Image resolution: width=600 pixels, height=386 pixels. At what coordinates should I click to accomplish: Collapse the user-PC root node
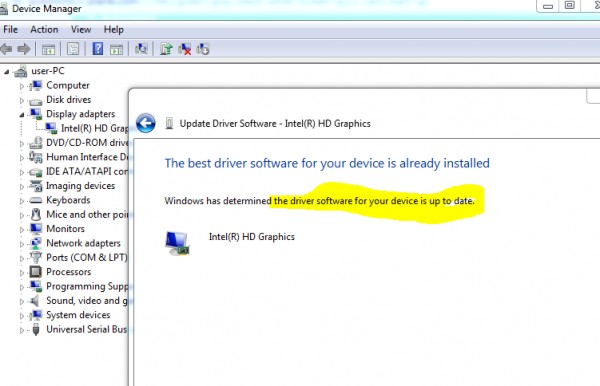[7, 72]
